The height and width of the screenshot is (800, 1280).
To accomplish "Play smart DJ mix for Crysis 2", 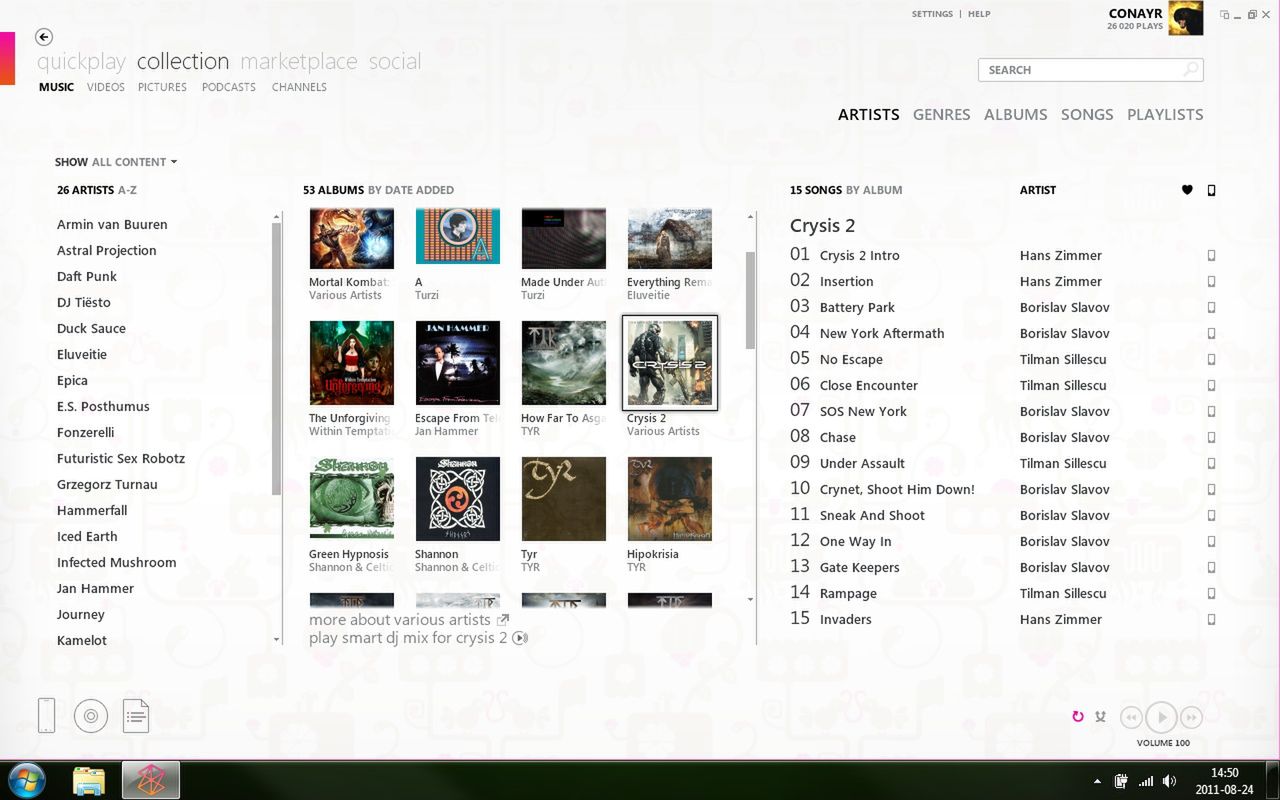I will (x=418, y=638).
